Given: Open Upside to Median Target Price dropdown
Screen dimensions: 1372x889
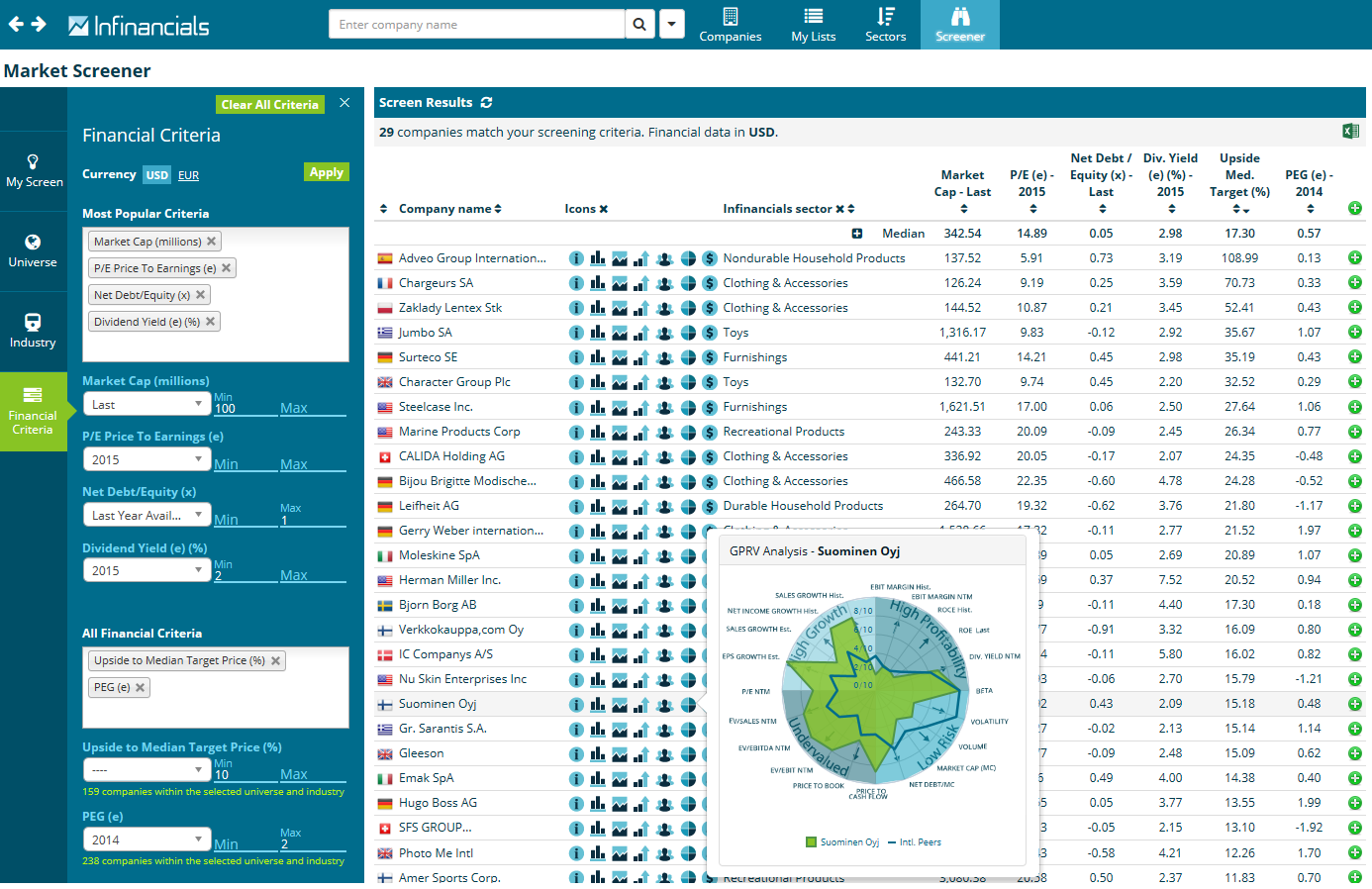Looking at the screenshot, I should 147,769.
